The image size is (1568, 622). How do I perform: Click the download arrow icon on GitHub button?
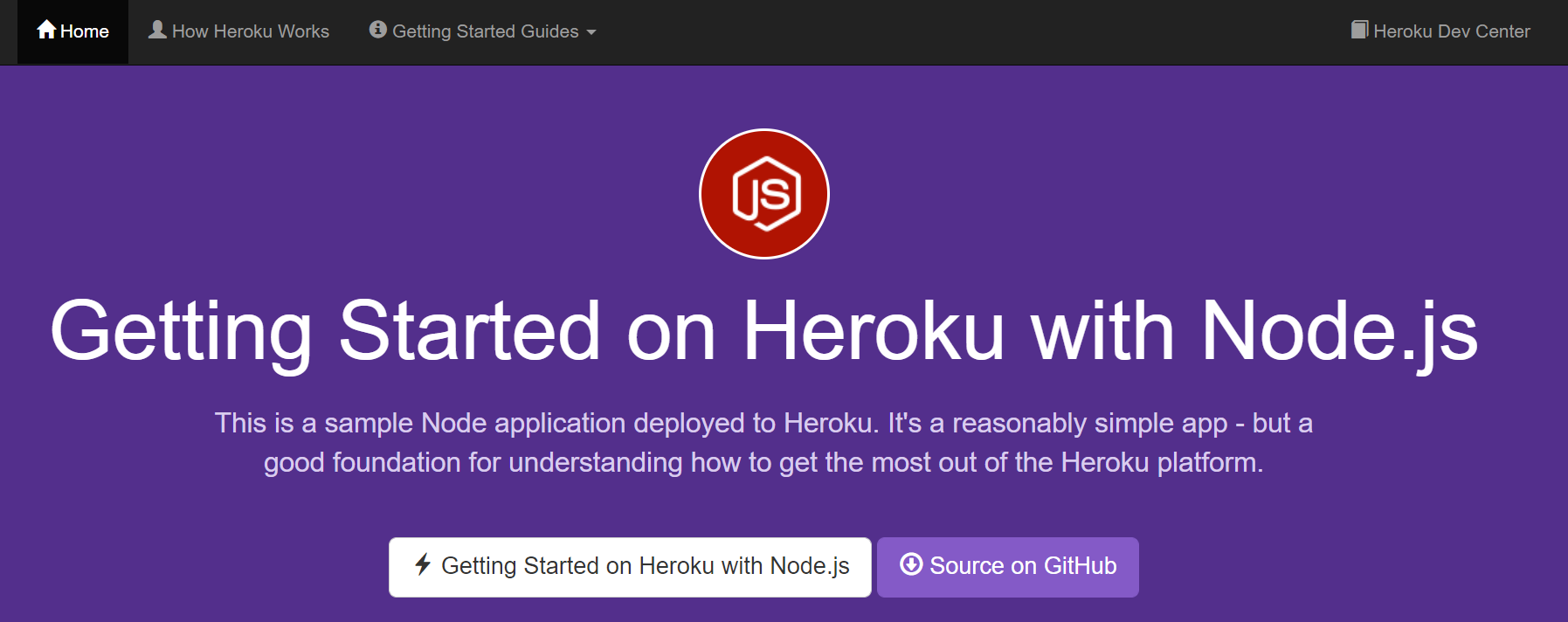coord(911,564)
